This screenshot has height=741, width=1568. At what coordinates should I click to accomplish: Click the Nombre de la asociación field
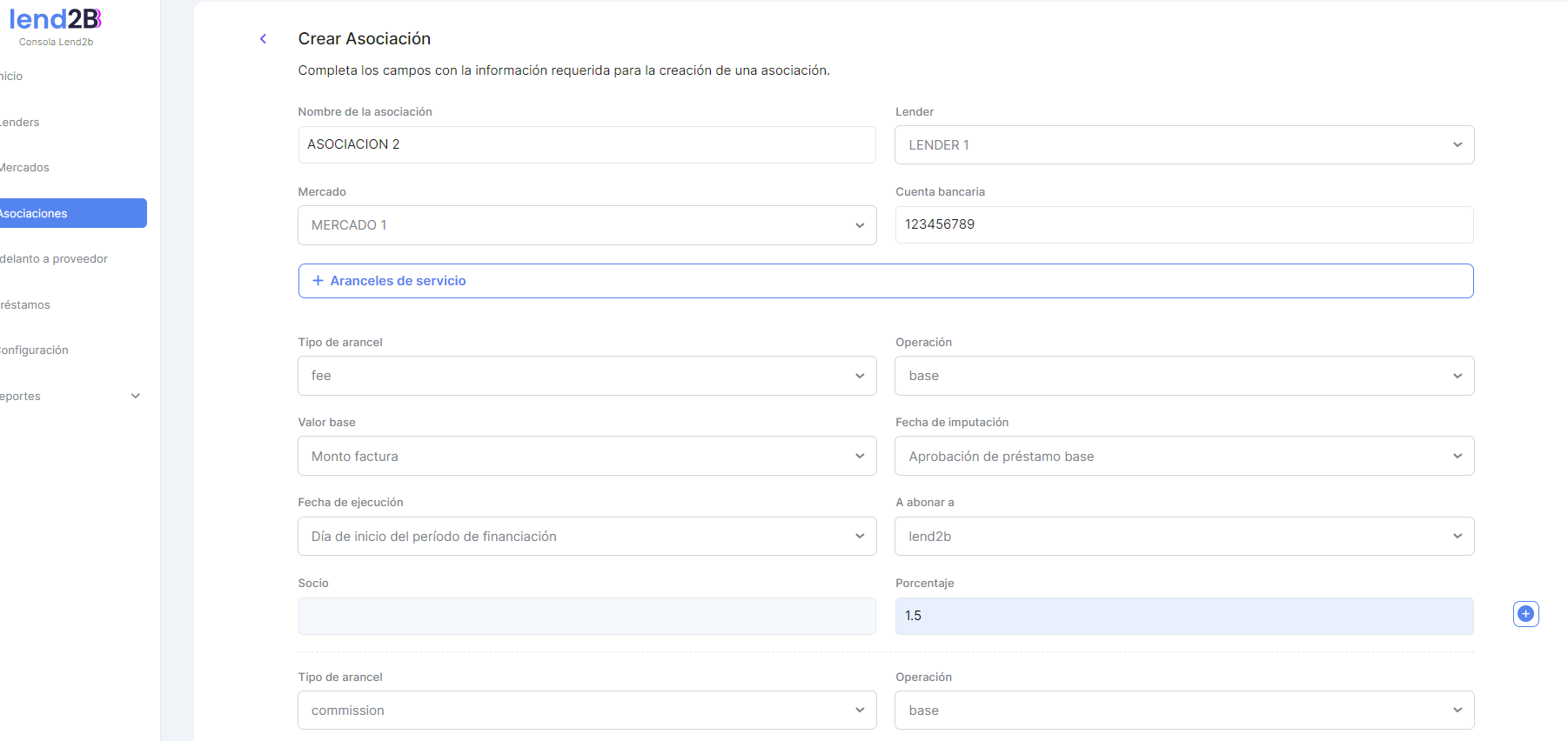(586, 144)
